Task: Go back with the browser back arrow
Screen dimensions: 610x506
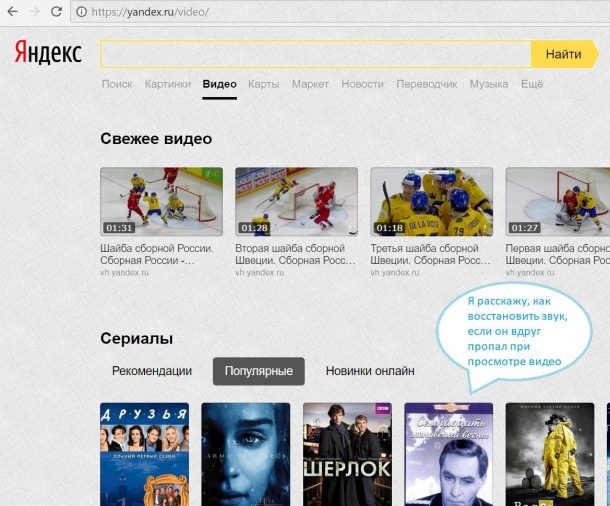Action: point(13,12)
